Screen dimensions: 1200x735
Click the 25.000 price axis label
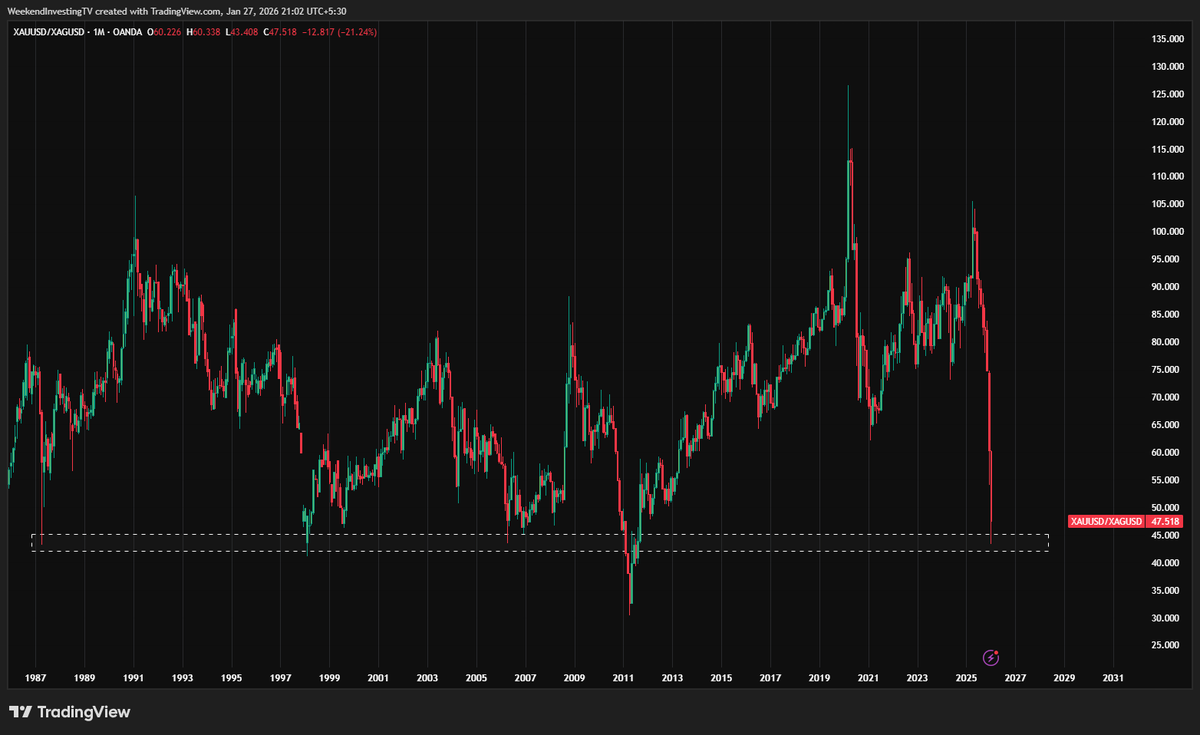click(x=1167, y=645)
